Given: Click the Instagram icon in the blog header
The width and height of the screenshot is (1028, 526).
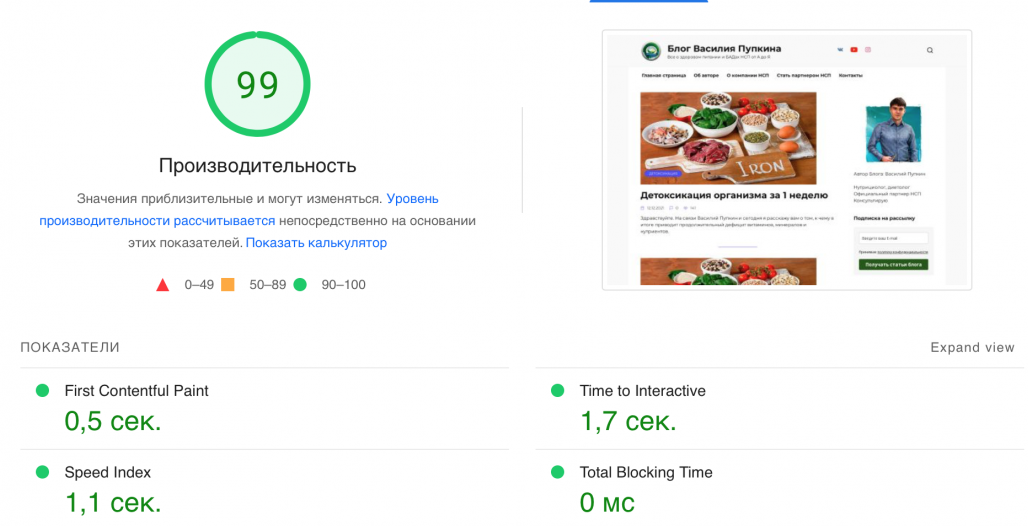Looking at the screenshot, I should (x=868, y=50).
